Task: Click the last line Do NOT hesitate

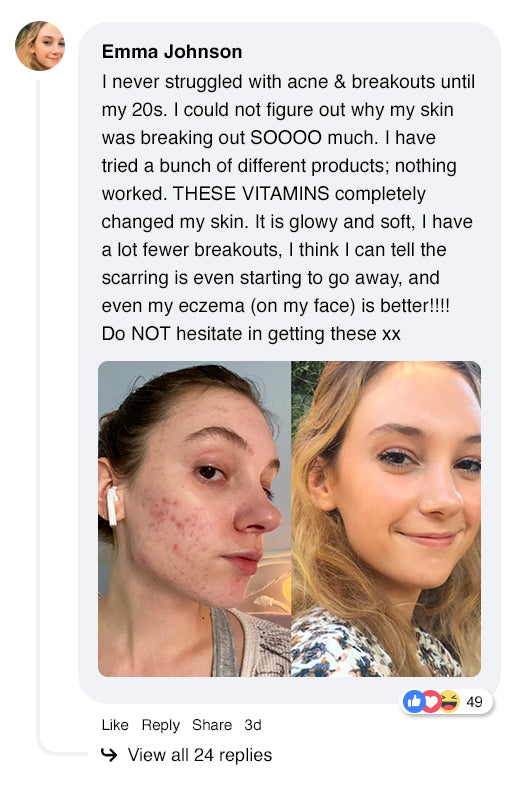Action: 251,334
